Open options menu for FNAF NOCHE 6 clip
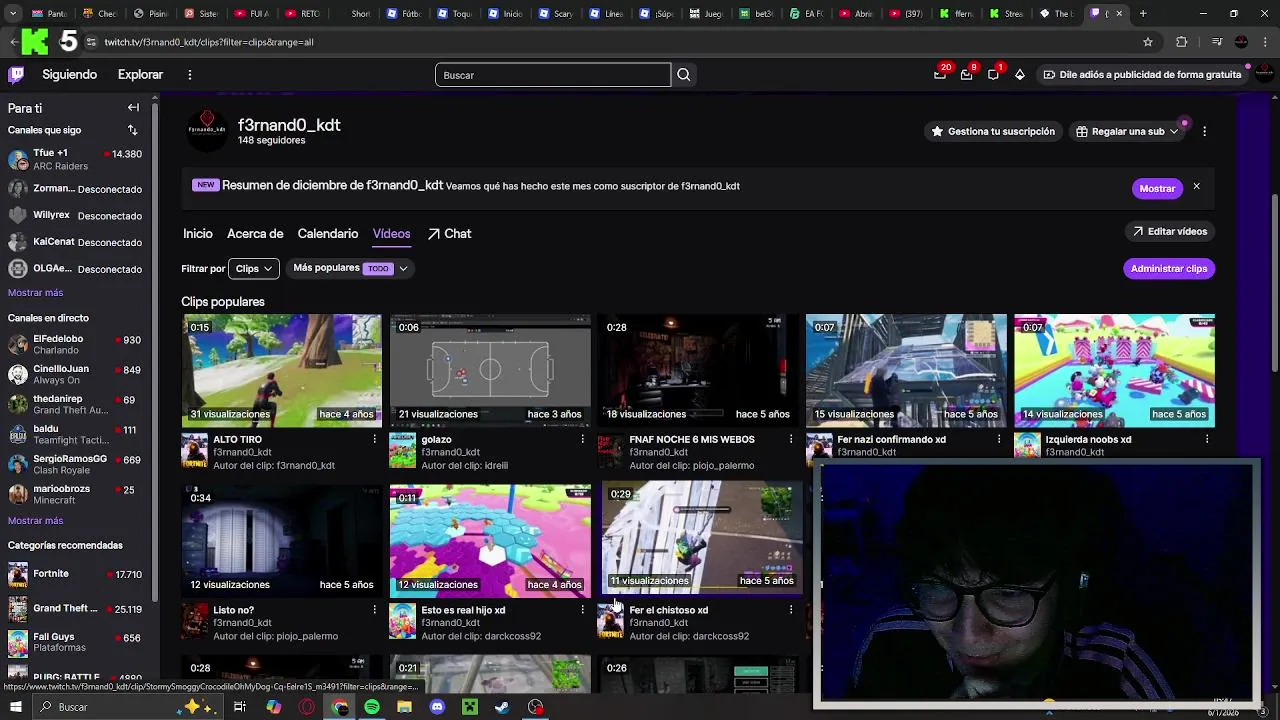This screenshot has width=1280, height=720. [x=791, y=439]
